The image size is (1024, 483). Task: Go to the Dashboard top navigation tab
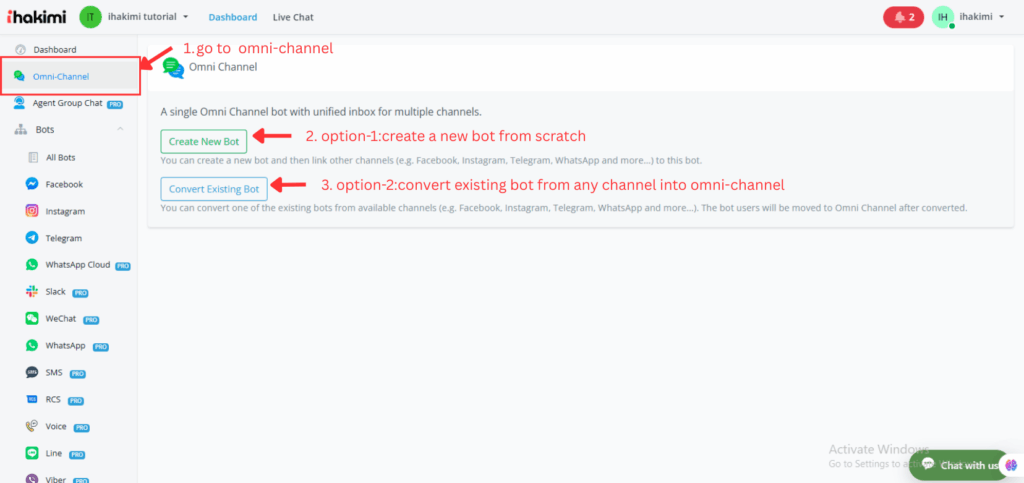232,17
